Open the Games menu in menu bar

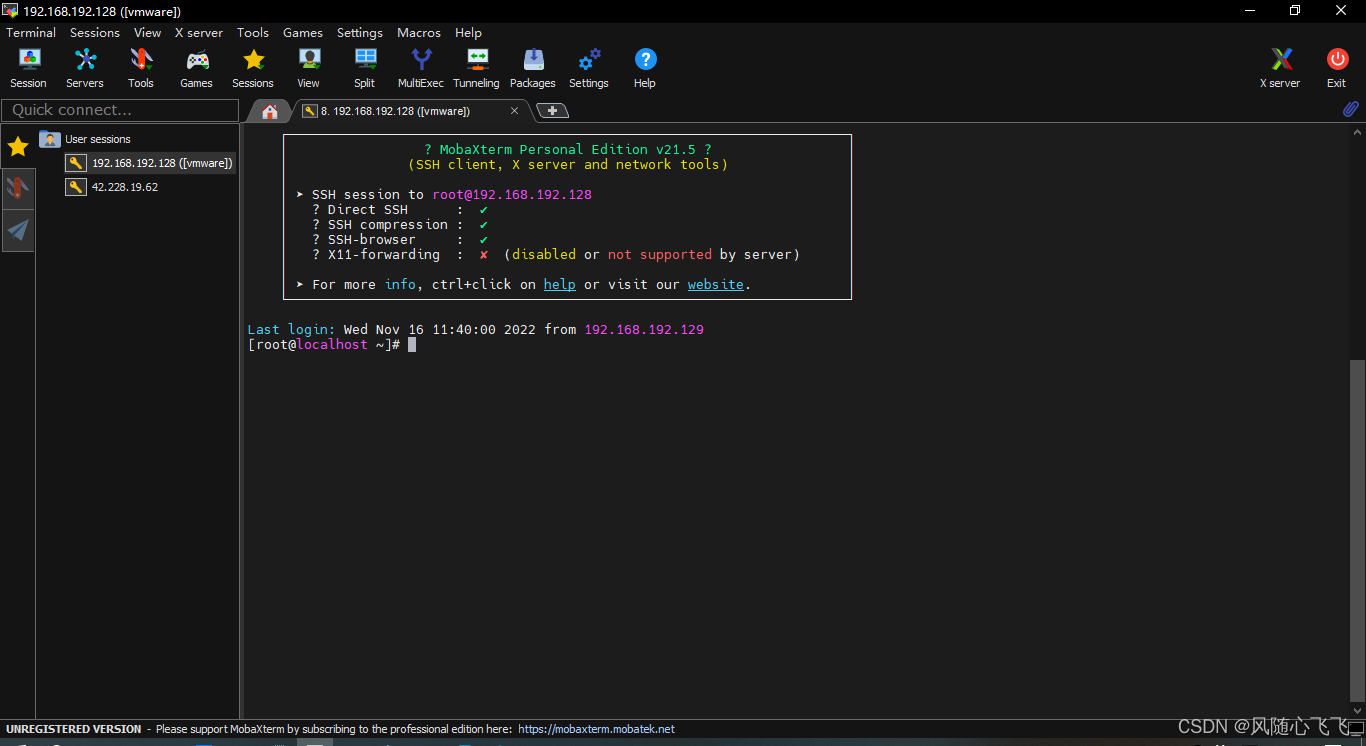pyautogui.click(x=303, y=32)
